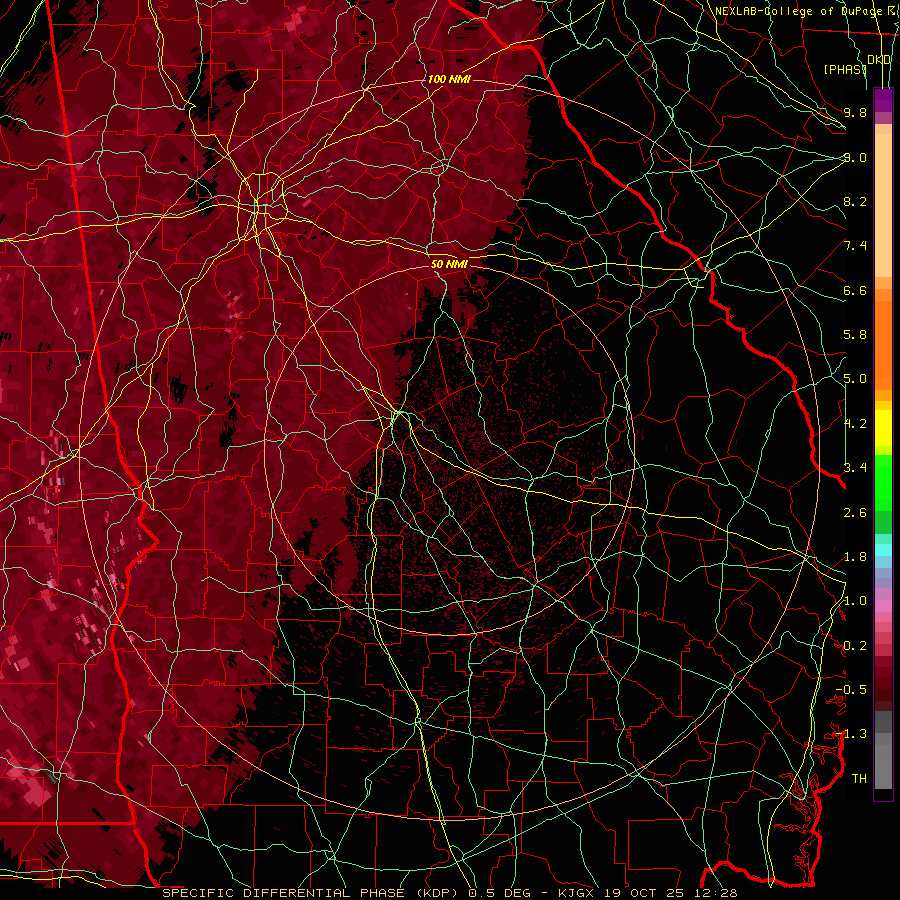Image resolution: width=900 pixels, height=900 pixels.
Task: Click the 5.8 legend value
Action: (855, 335)
